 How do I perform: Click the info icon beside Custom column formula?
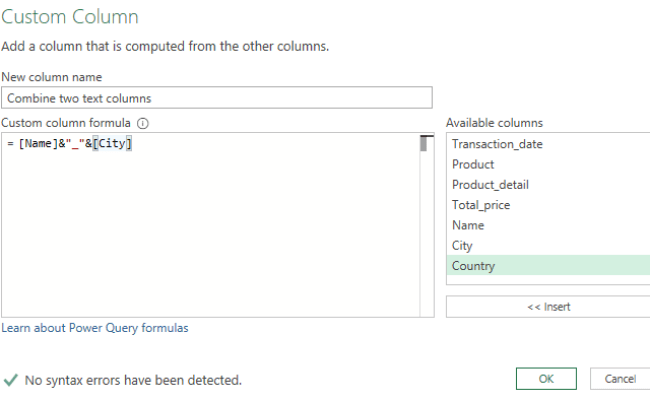pyautogui.click(x=142, y=124)
